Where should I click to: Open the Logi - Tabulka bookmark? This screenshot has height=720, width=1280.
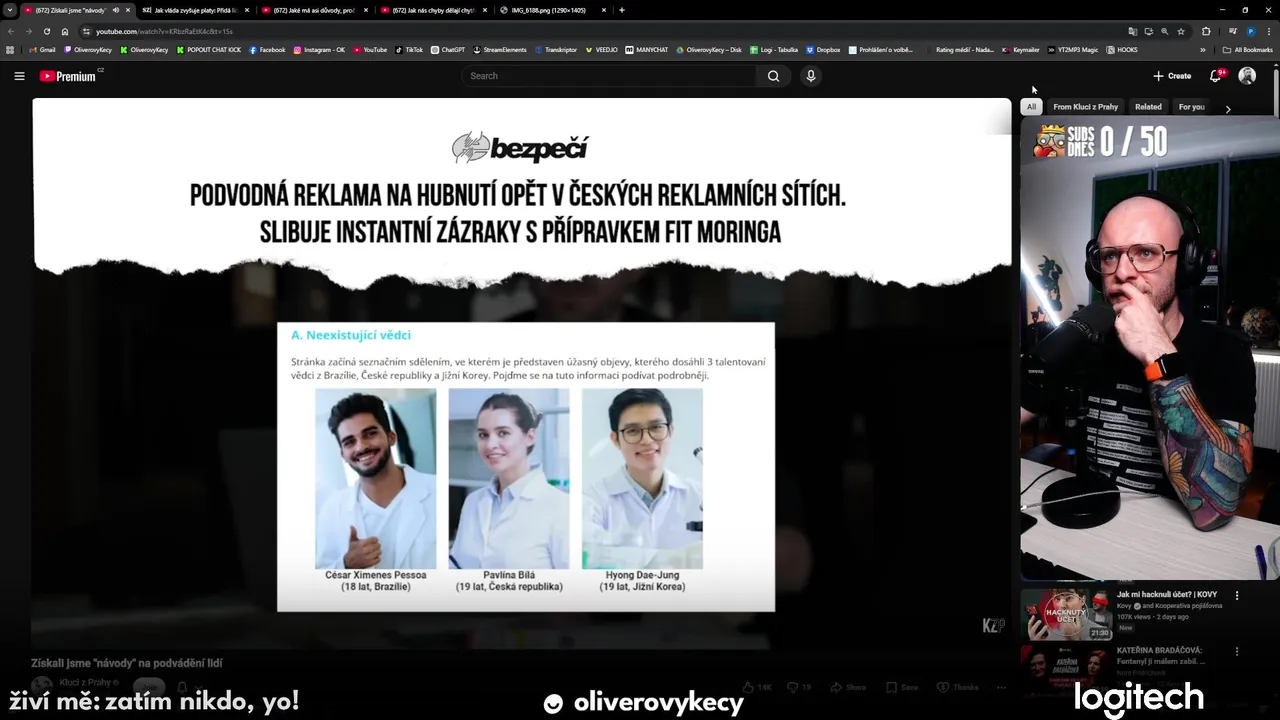click(x=774, y=49)
